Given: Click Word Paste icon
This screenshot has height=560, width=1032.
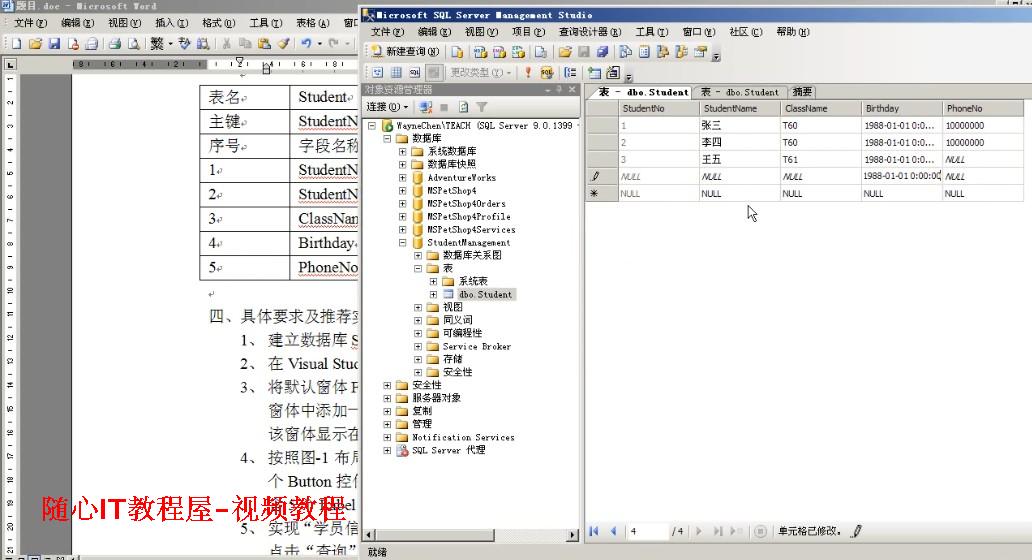Looking at the screenshot, I should pos(265,43).
